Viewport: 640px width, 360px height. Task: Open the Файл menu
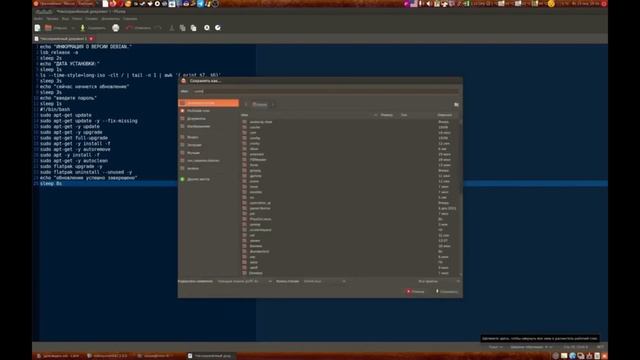[38, 19]
